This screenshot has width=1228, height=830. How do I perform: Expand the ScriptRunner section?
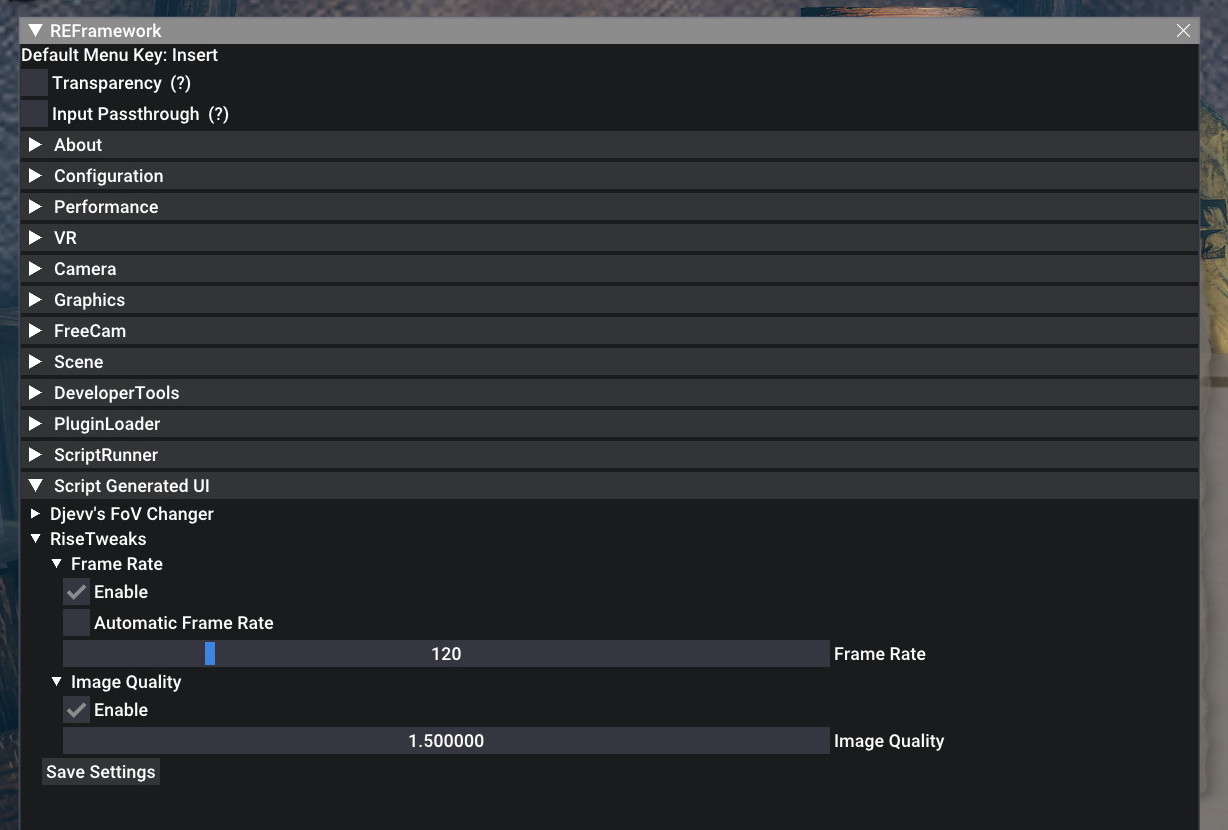point(609,455)
